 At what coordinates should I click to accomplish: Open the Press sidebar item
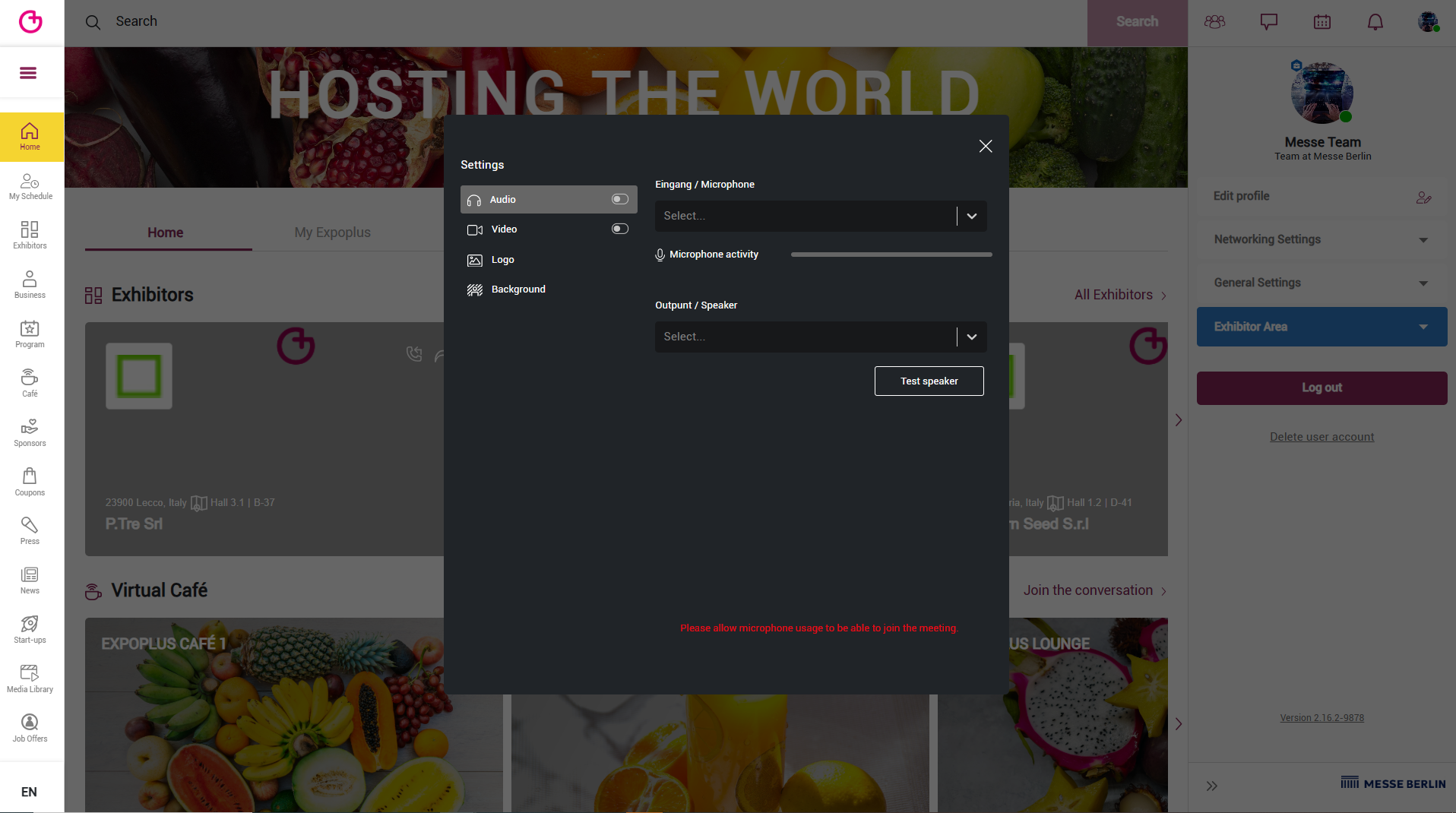click(x=30, y=531)
